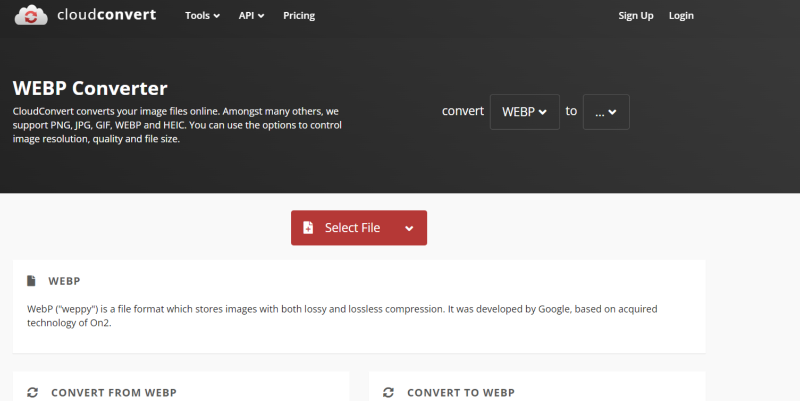Open the API dropdown menu
800x403 pixels.
click(251, 16)
